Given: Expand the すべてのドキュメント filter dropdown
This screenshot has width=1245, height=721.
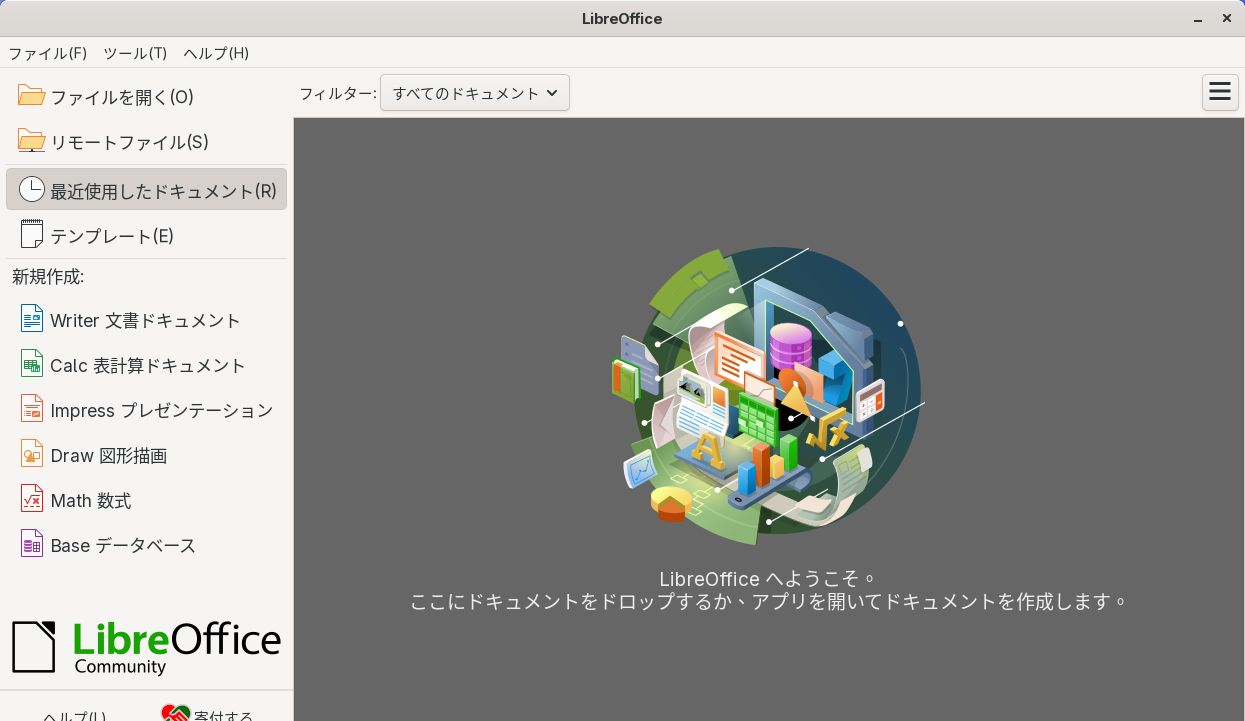Looking at the screenshot, I should point(475,93).
